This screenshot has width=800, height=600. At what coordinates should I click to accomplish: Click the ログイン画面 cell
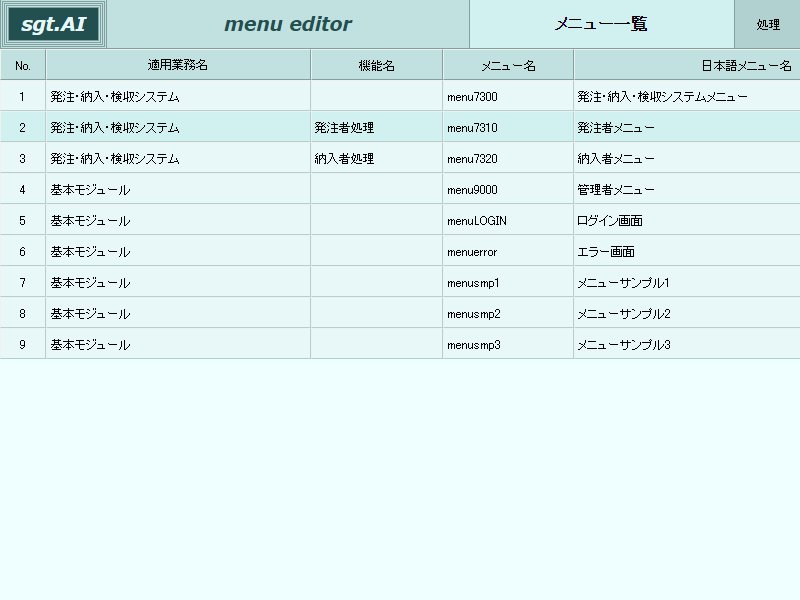click(x=687, y=221)
